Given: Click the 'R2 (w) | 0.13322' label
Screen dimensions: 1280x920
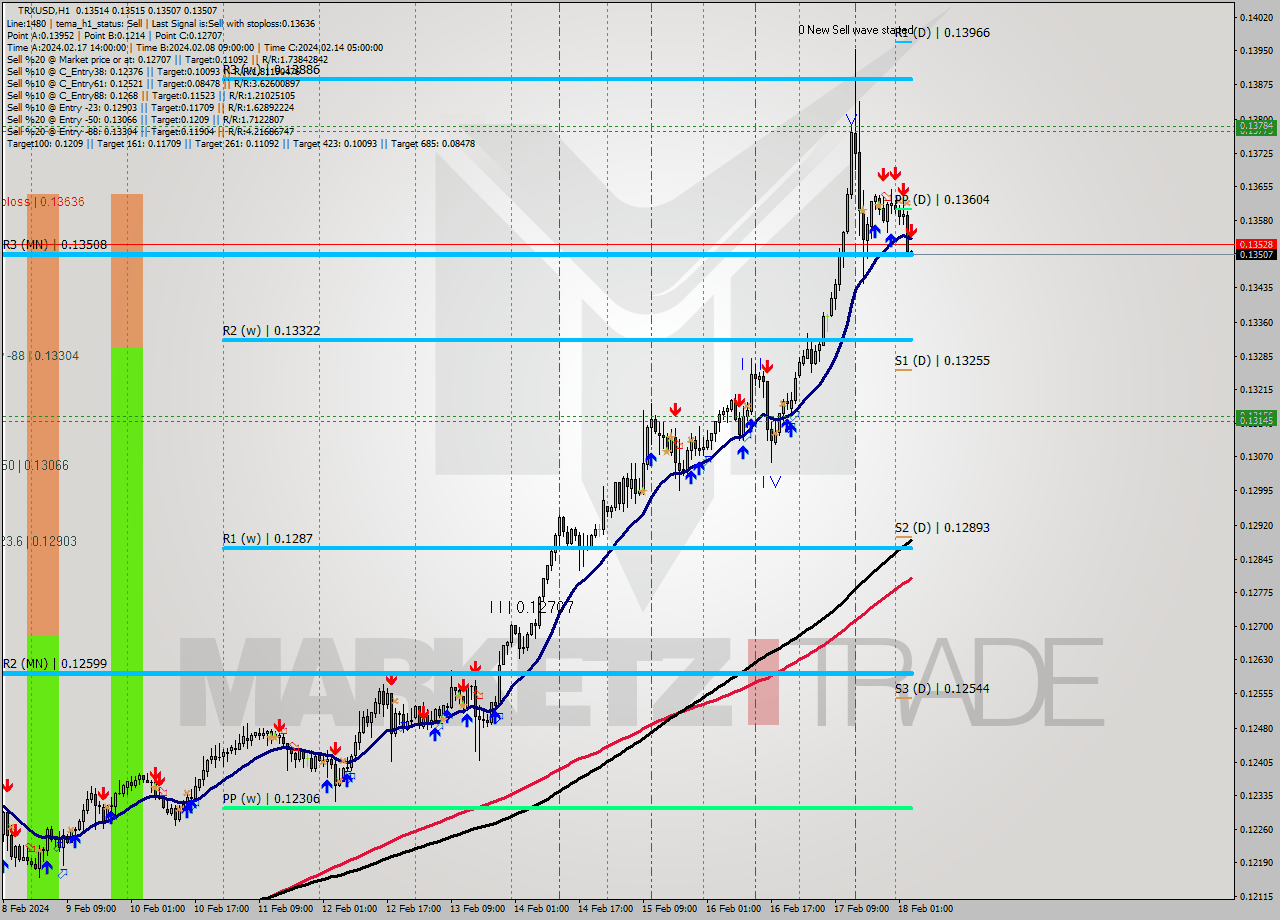Looking at the screenshot, I should 271,330.
